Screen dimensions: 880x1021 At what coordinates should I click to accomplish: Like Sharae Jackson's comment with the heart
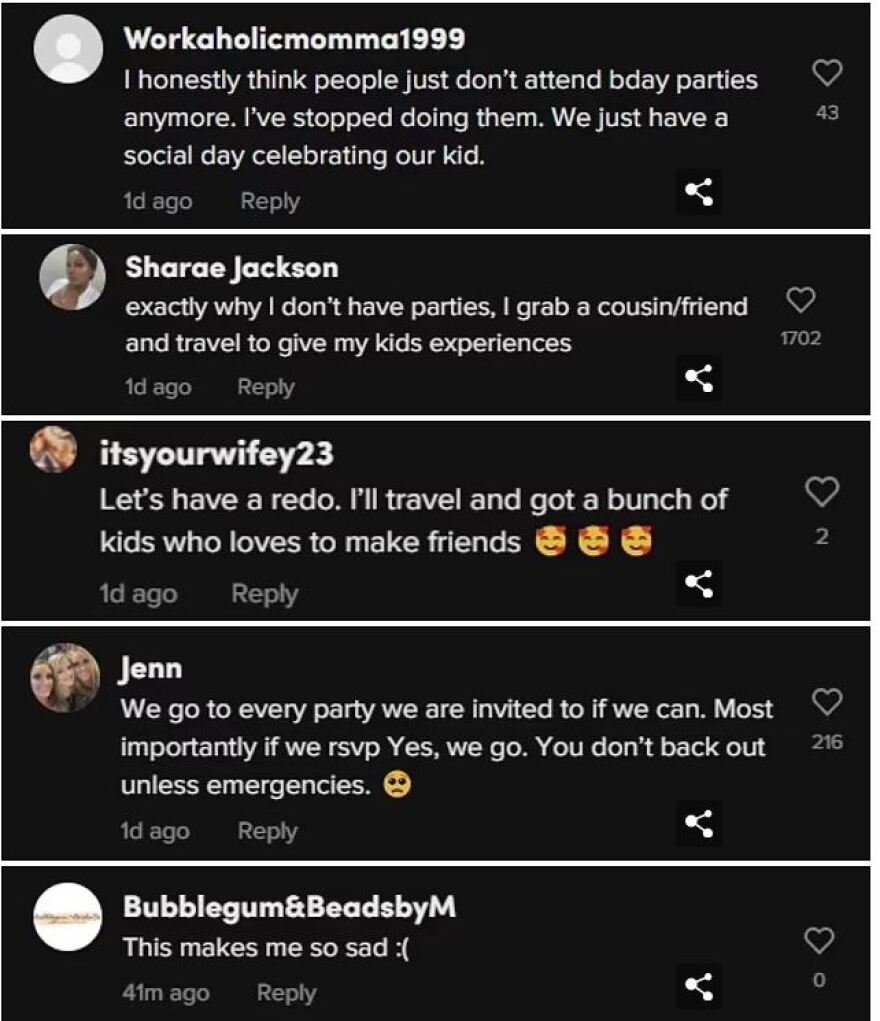(801, 299)
